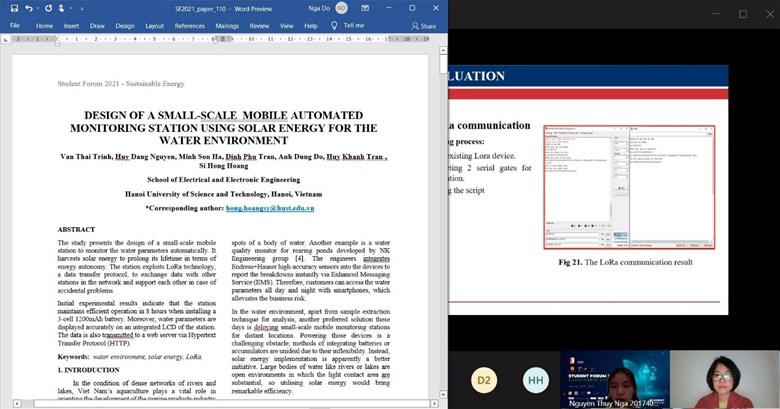
Task: Click the vertical scrollbar down arrow
Action: [x=443, y=395]
